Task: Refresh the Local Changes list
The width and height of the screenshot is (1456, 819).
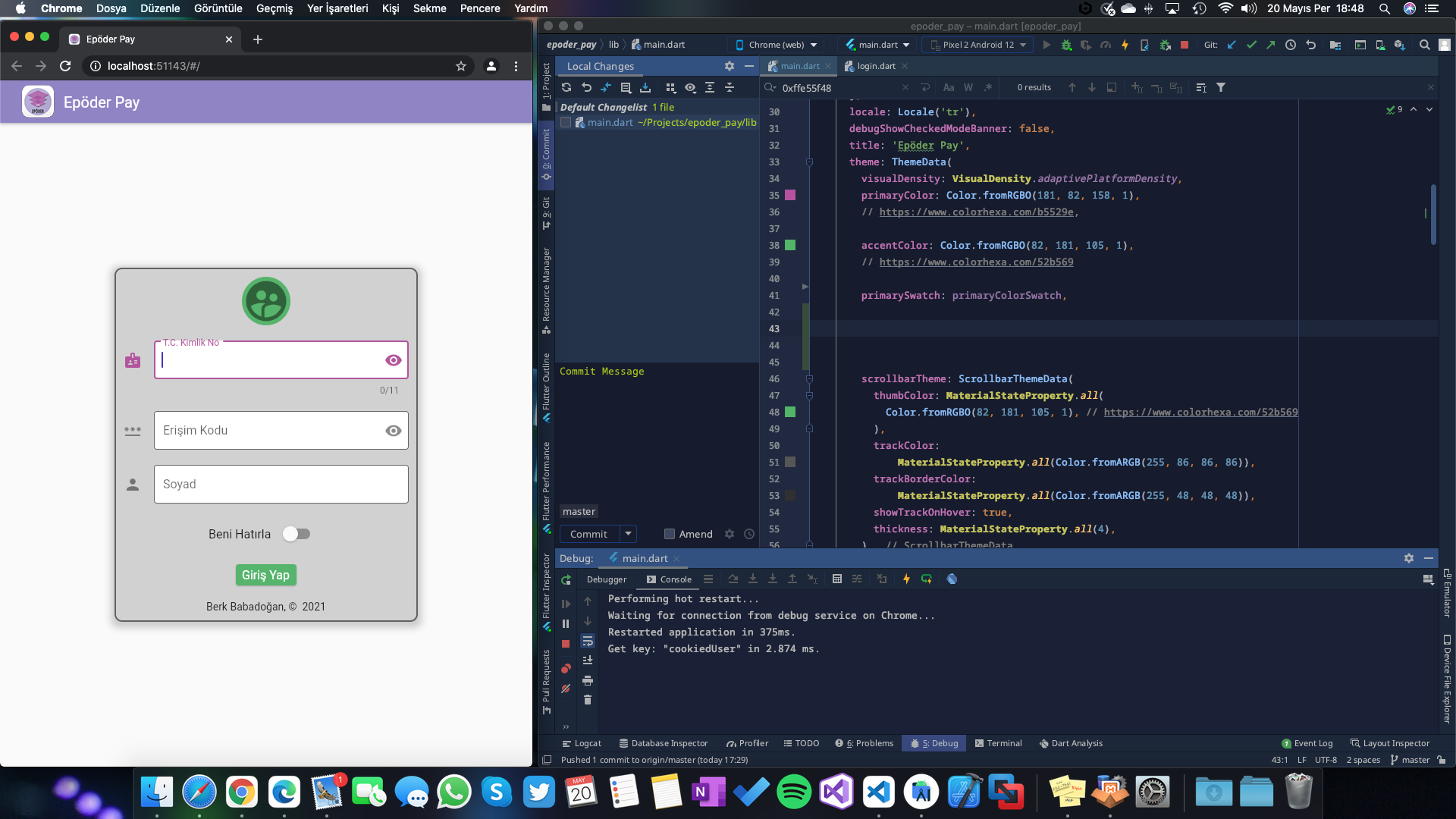Action: click(566, 88)
